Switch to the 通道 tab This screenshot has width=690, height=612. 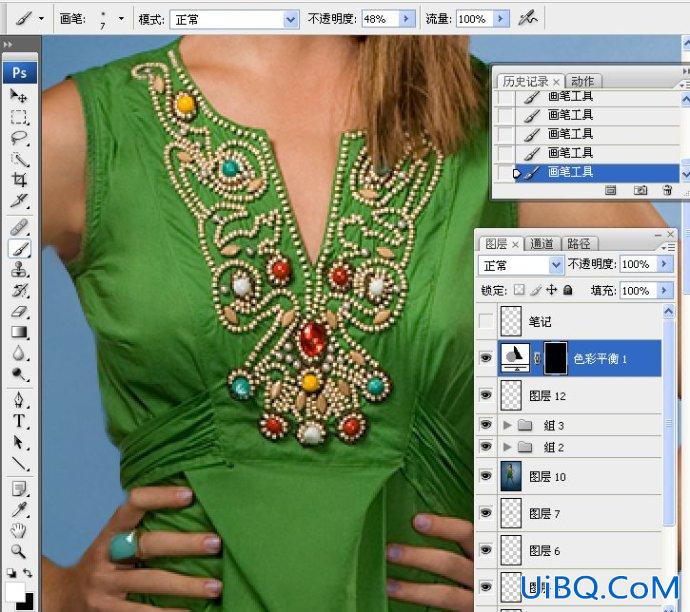542,243
